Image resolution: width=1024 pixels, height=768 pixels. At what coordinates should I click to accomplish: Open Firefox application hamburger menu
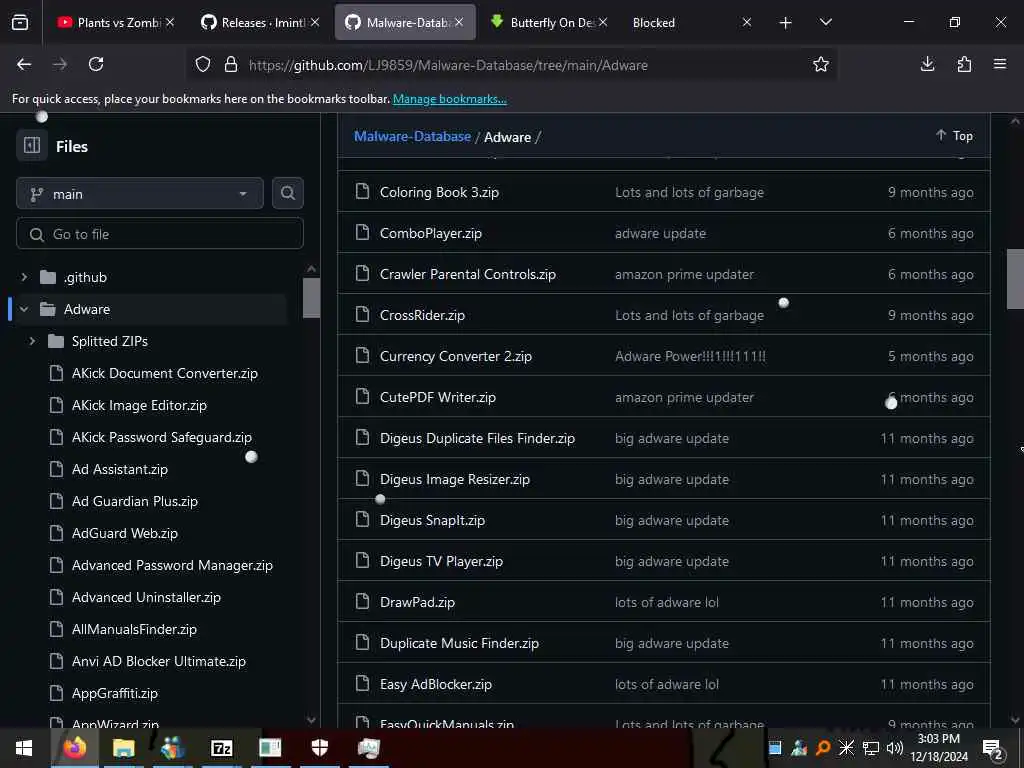coord(1000,64)
